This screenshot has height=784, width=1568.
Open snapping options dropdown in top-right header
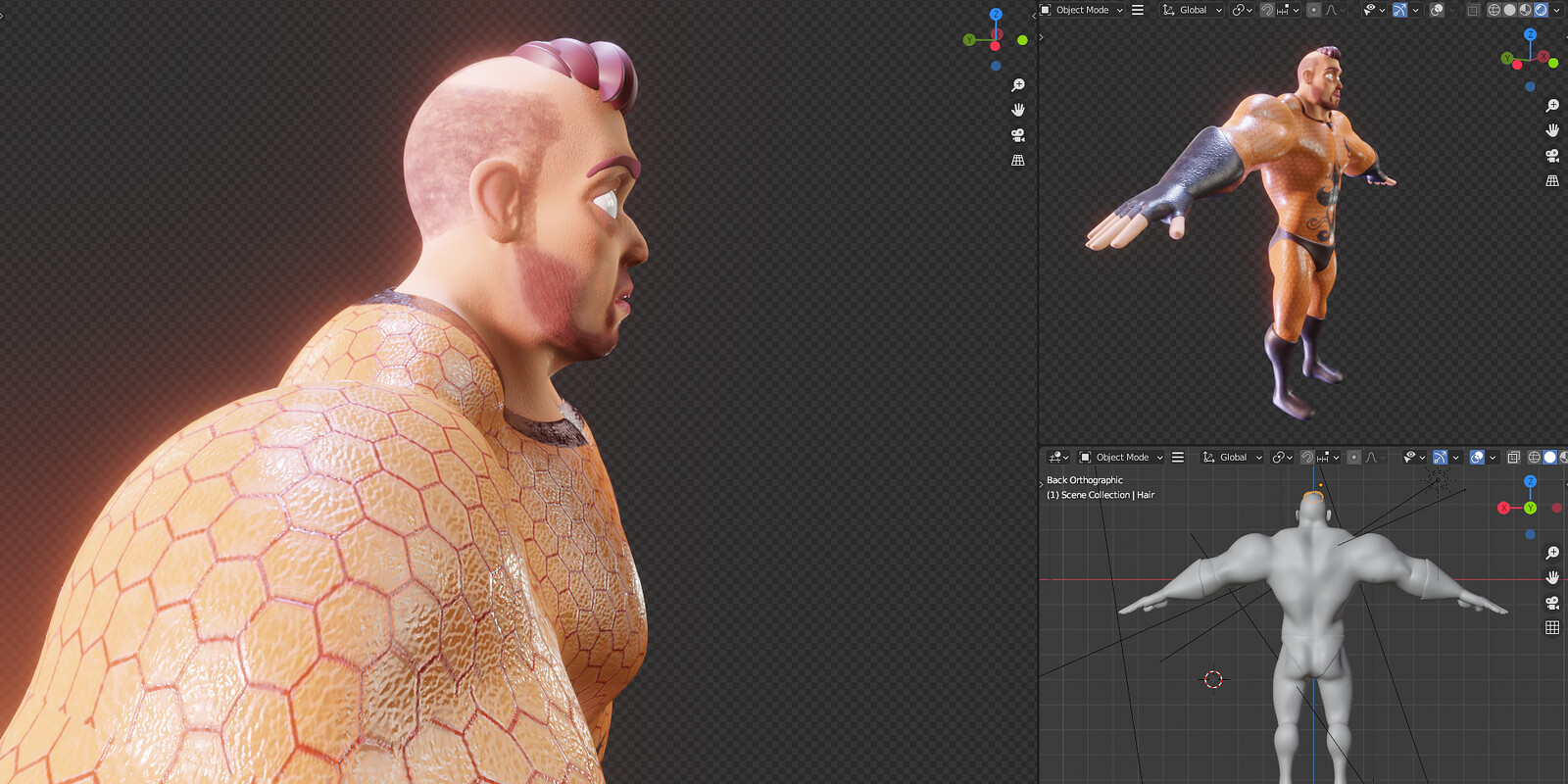tap(1289, 10)
